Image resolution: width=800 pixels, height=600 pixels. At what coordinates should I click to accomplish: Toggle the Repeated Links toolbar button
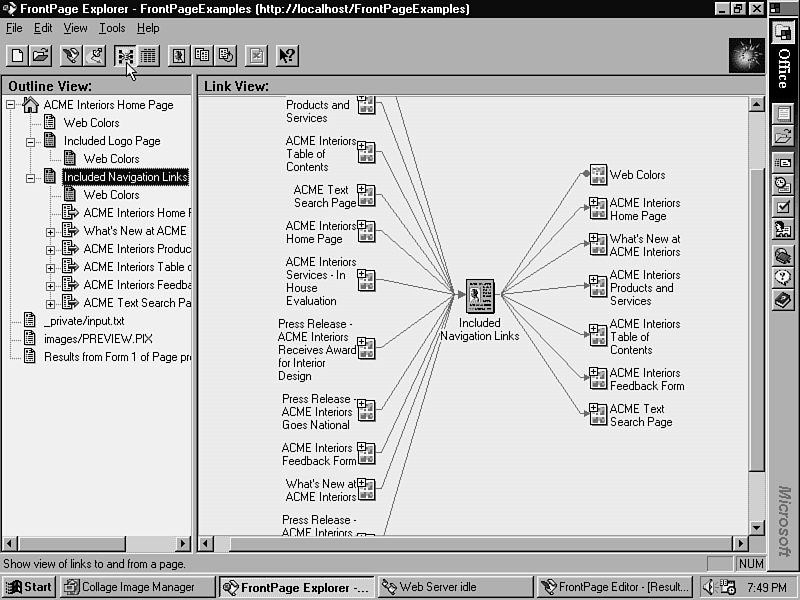(x=202, y=56)
